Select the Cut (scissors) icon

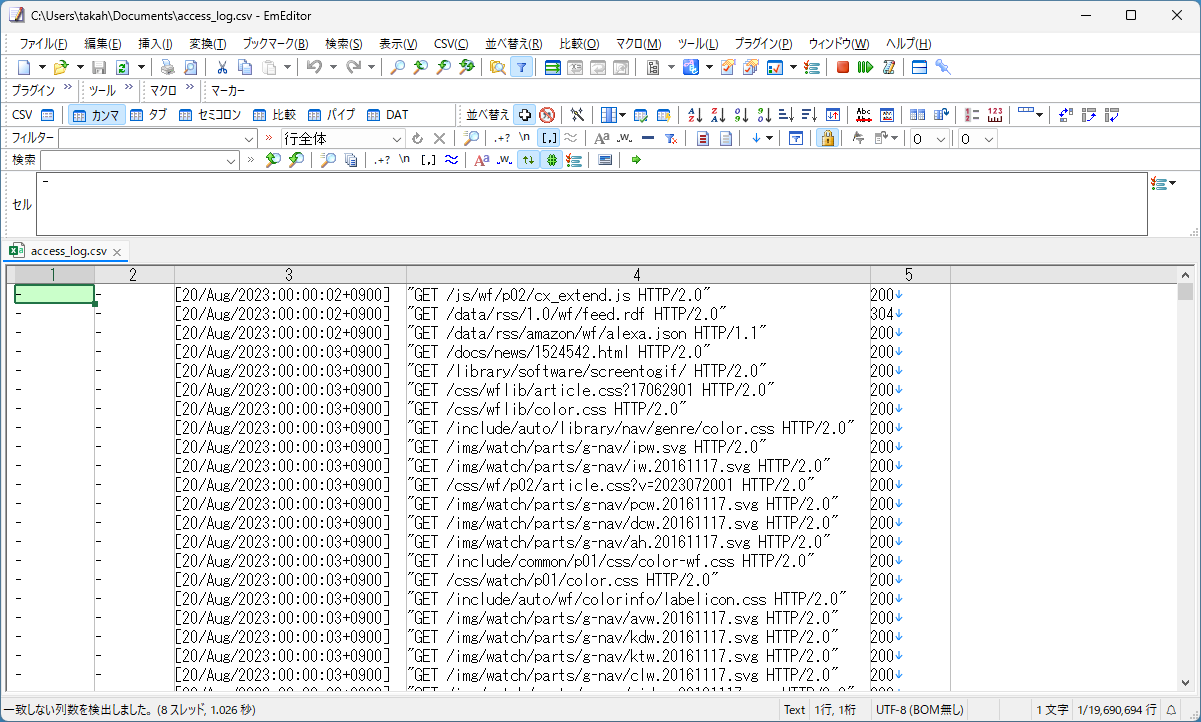221,67
